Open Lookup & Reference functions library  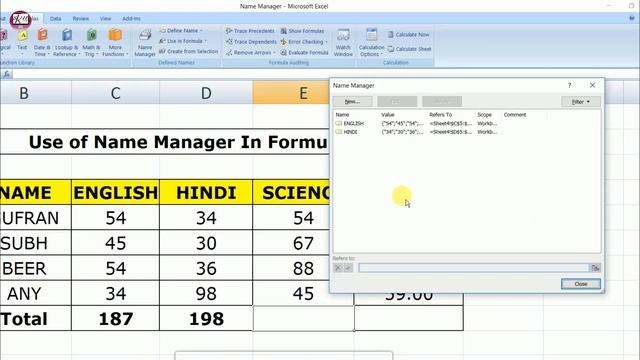pyautogui.click(x=67, y=42)
